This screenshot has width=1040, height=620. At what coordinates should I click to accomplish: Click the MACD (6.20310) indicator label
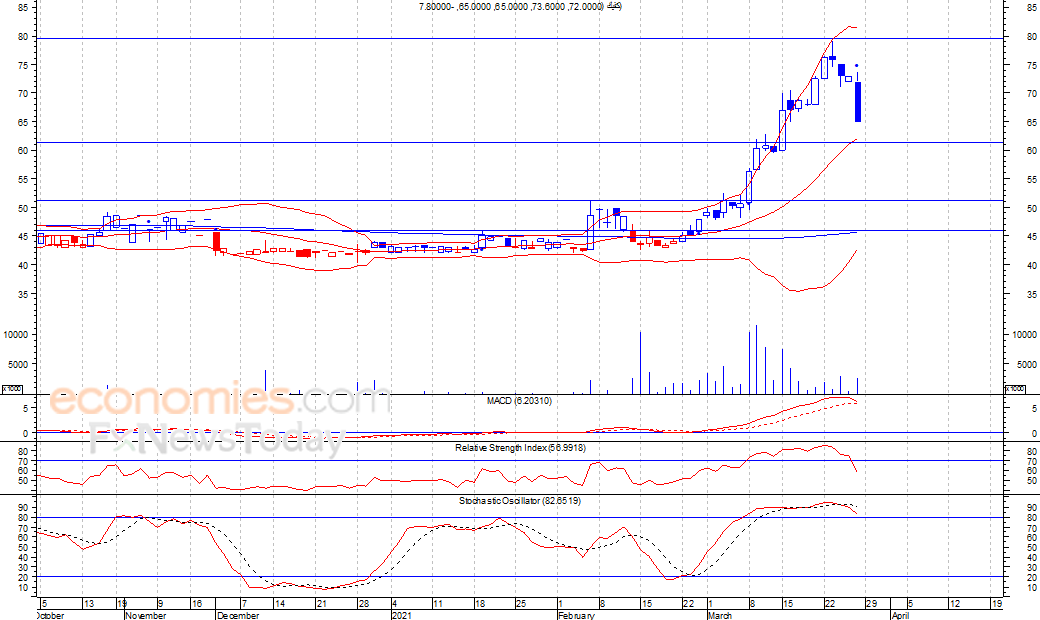[519, 401]
